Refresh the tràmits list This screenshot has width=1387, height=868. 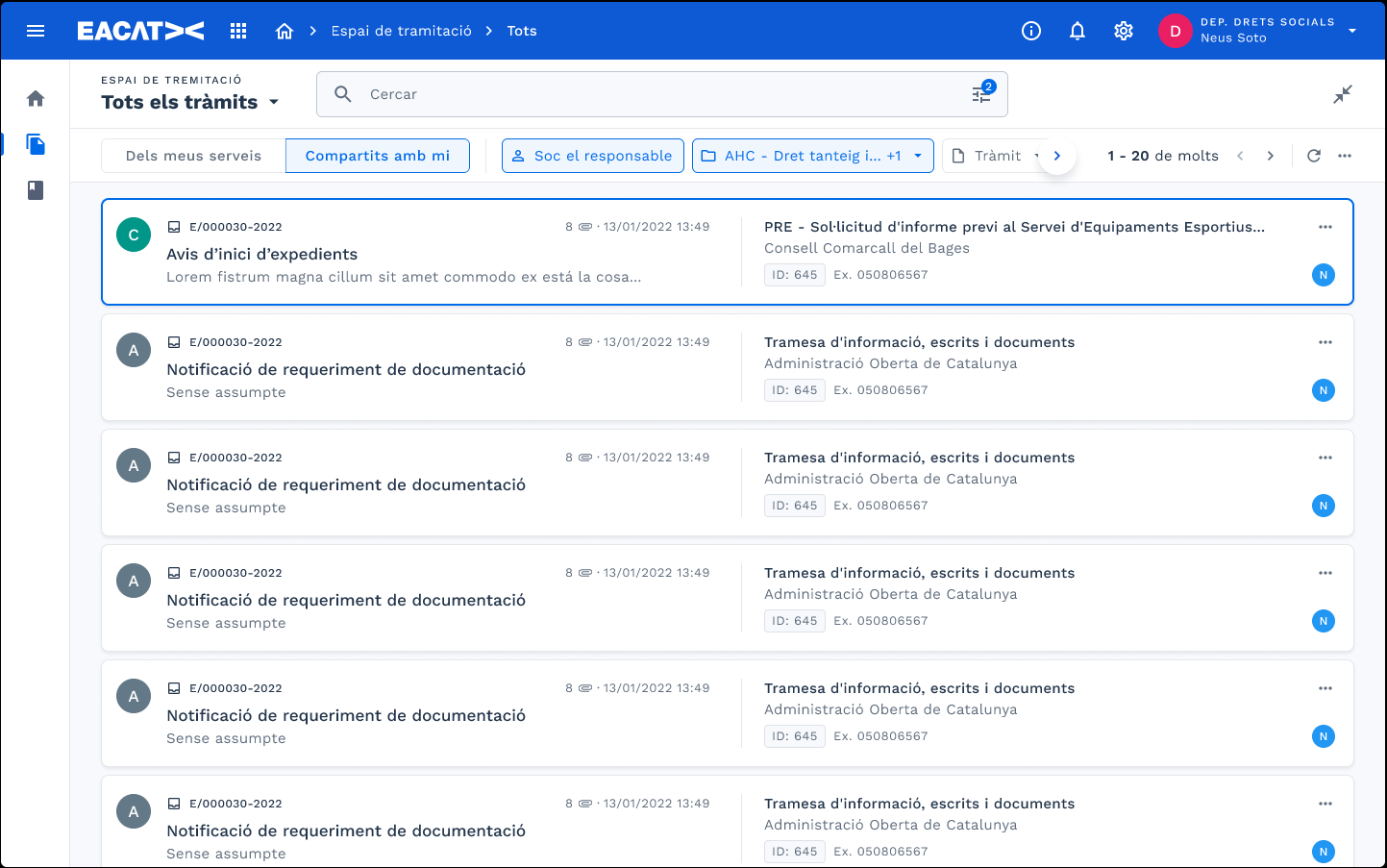[1314, 156]
